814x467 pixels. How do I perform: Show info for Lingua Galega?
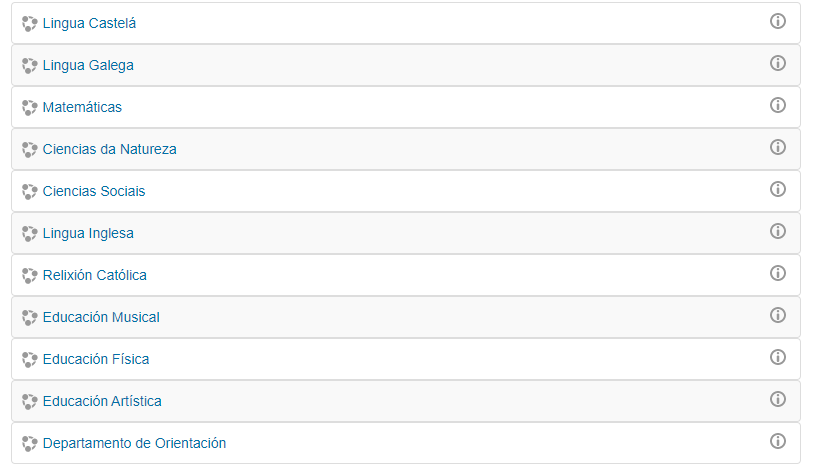[x=777, y=63]
